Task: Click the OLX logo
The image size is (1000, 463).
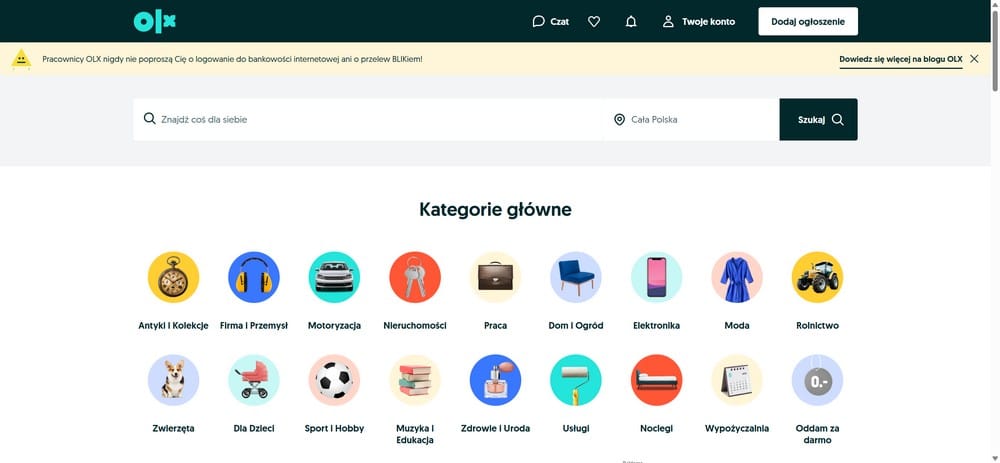Action: coord(154,22)
